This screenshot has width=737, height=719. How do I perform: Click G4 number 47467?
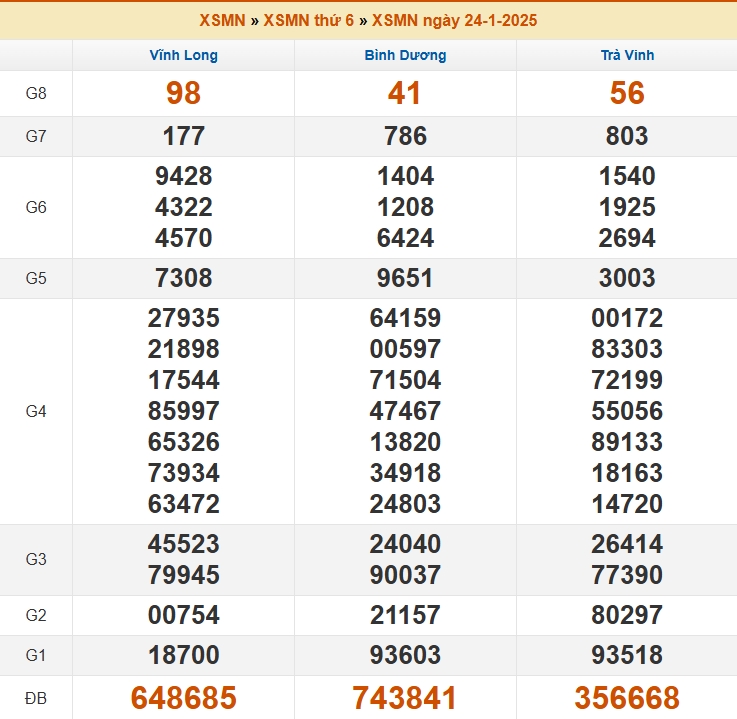click(x=406, y=411)
